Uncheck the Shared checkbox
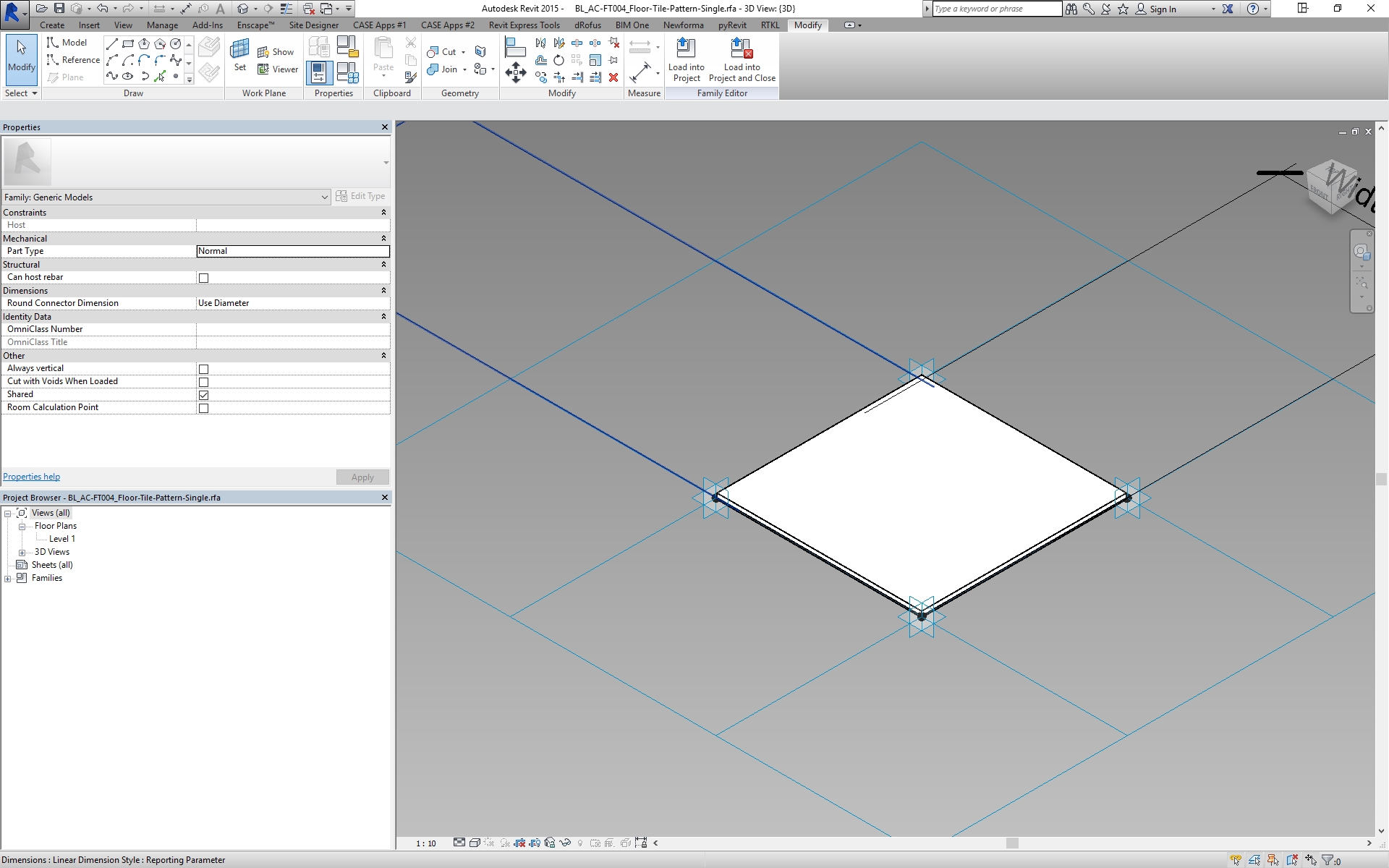This screenshot has height=868, width=1389. (x=204, y=395)
